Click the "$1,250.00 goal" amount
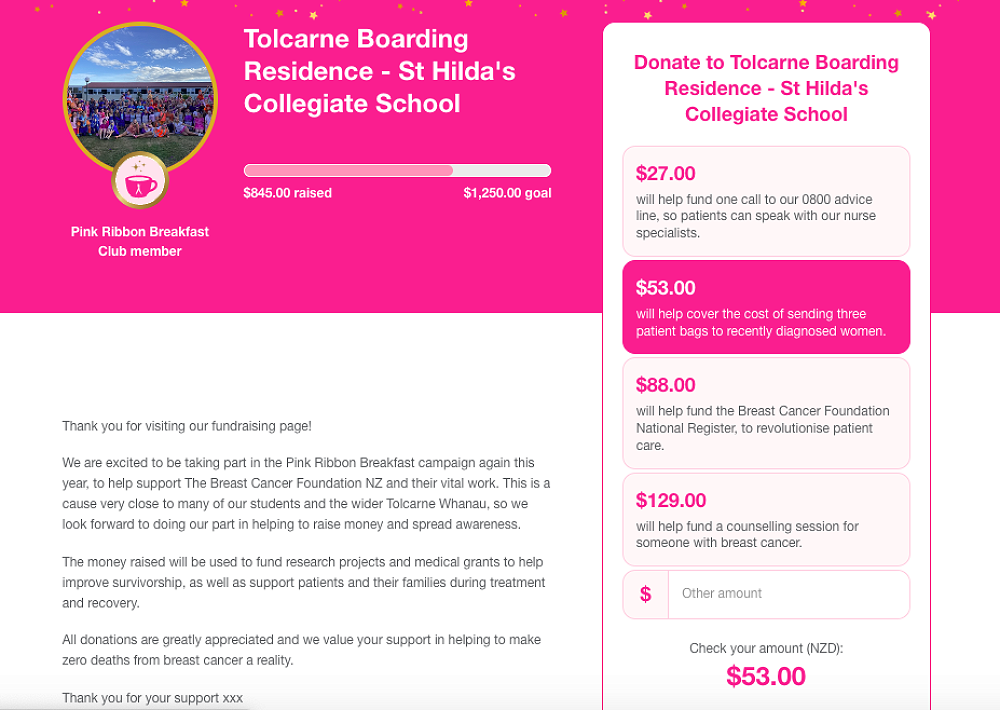The height and width of the screenshot is (710, 1000). click(507, 193)
